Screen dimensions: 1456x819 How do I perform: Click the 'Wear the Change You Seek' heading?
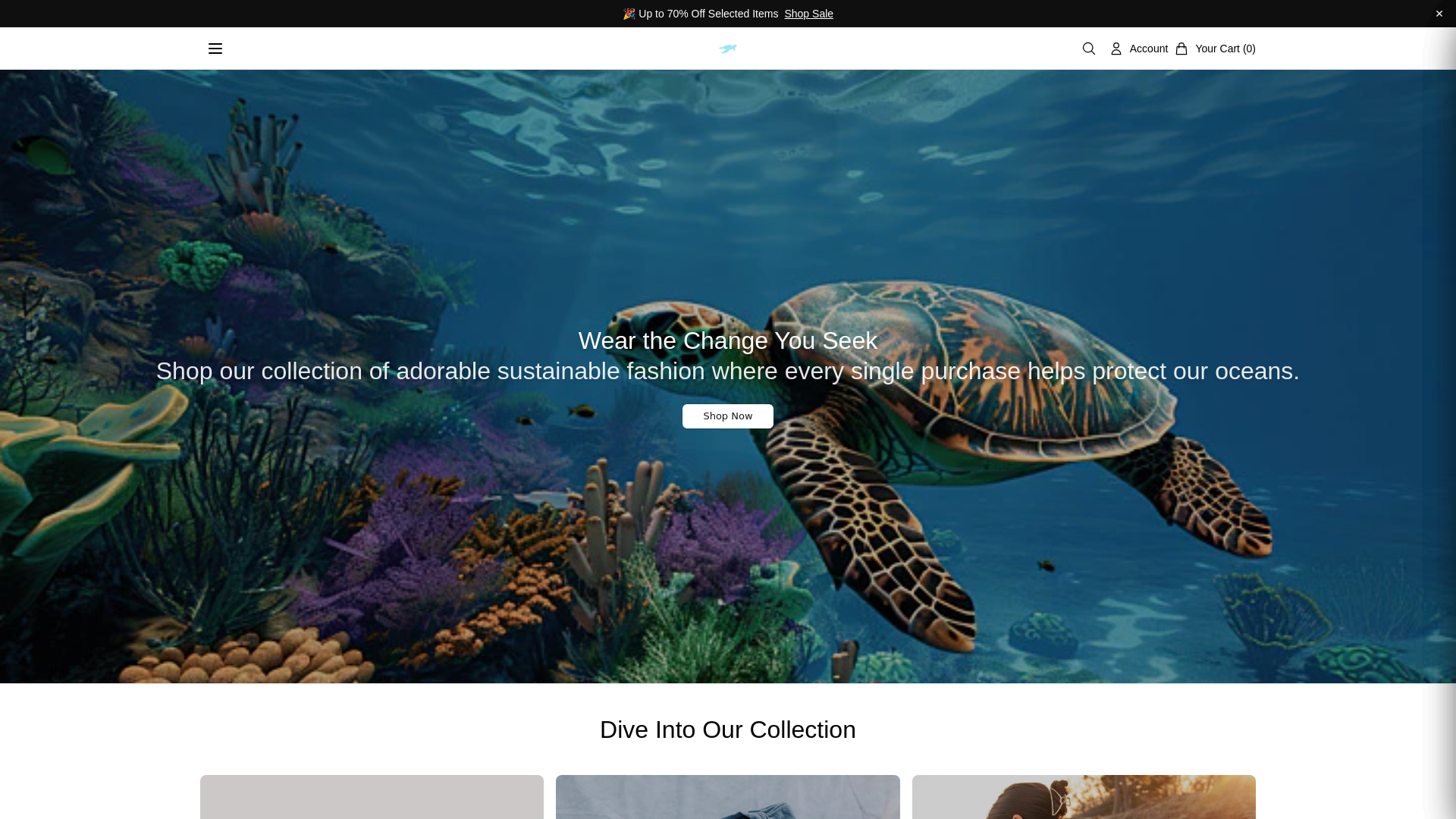pos(728,340)
